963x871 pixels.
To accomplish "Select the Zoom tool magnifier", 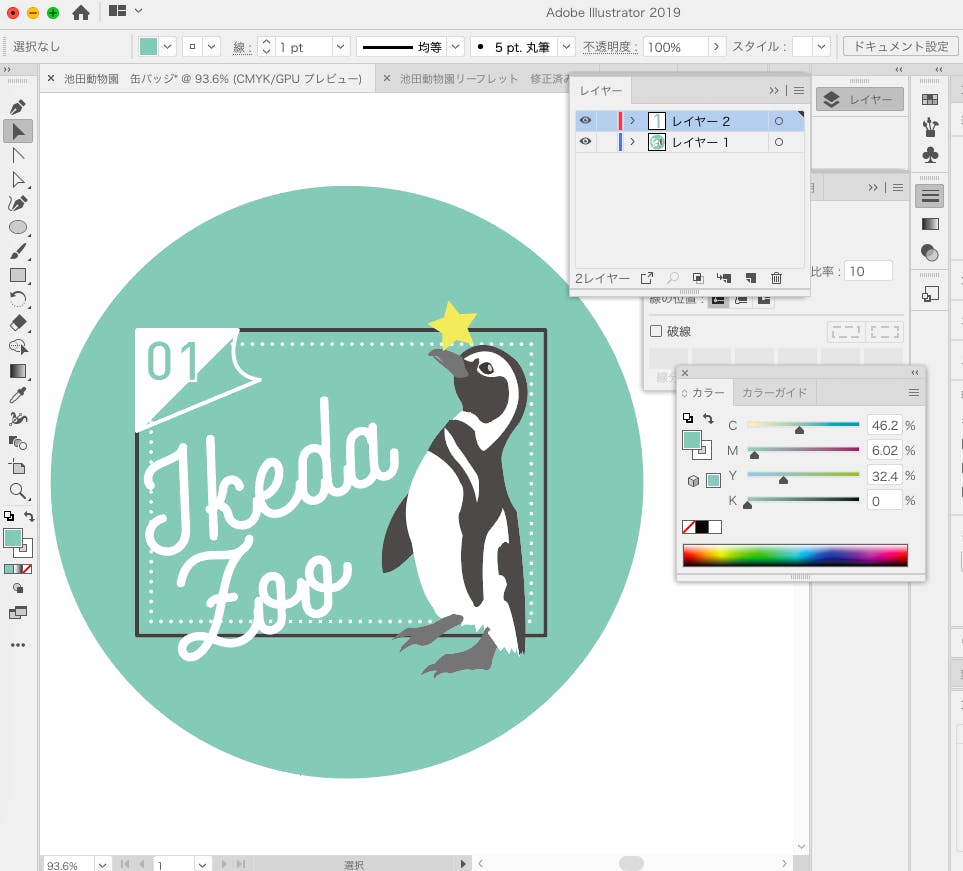I will click(18, 491).
